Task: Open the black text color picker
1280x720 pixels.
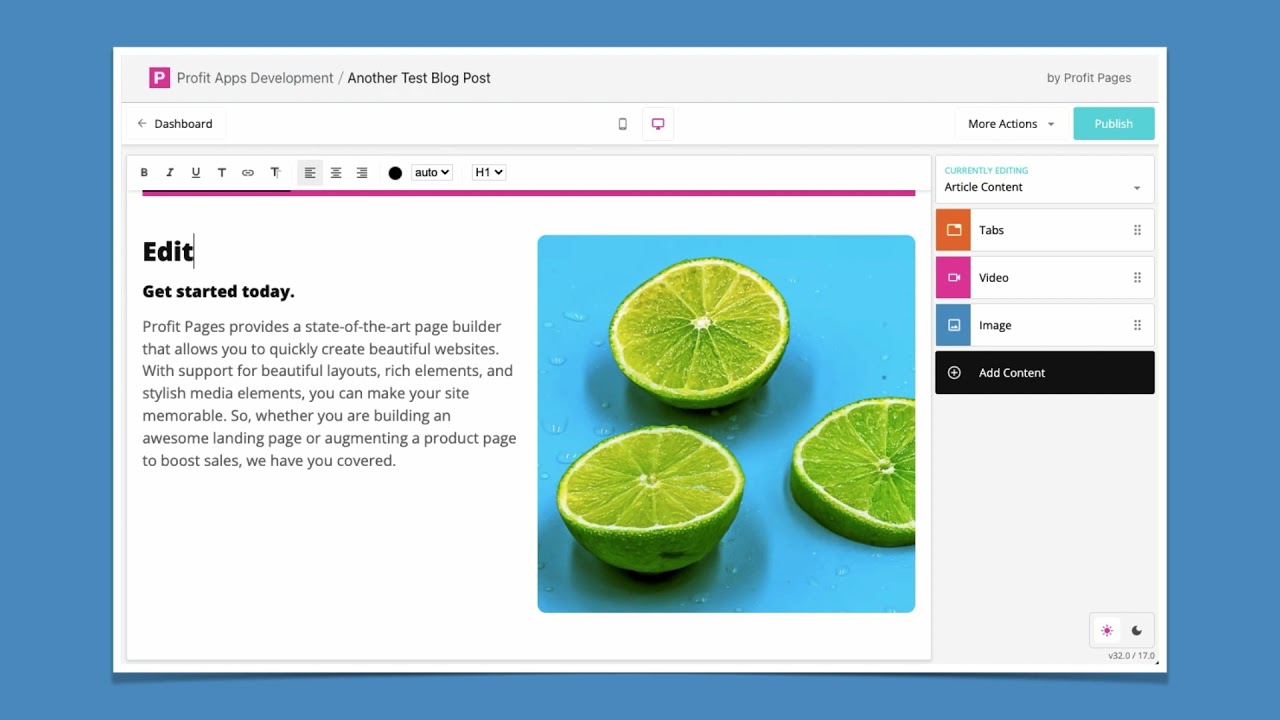Action: point(395,173)
